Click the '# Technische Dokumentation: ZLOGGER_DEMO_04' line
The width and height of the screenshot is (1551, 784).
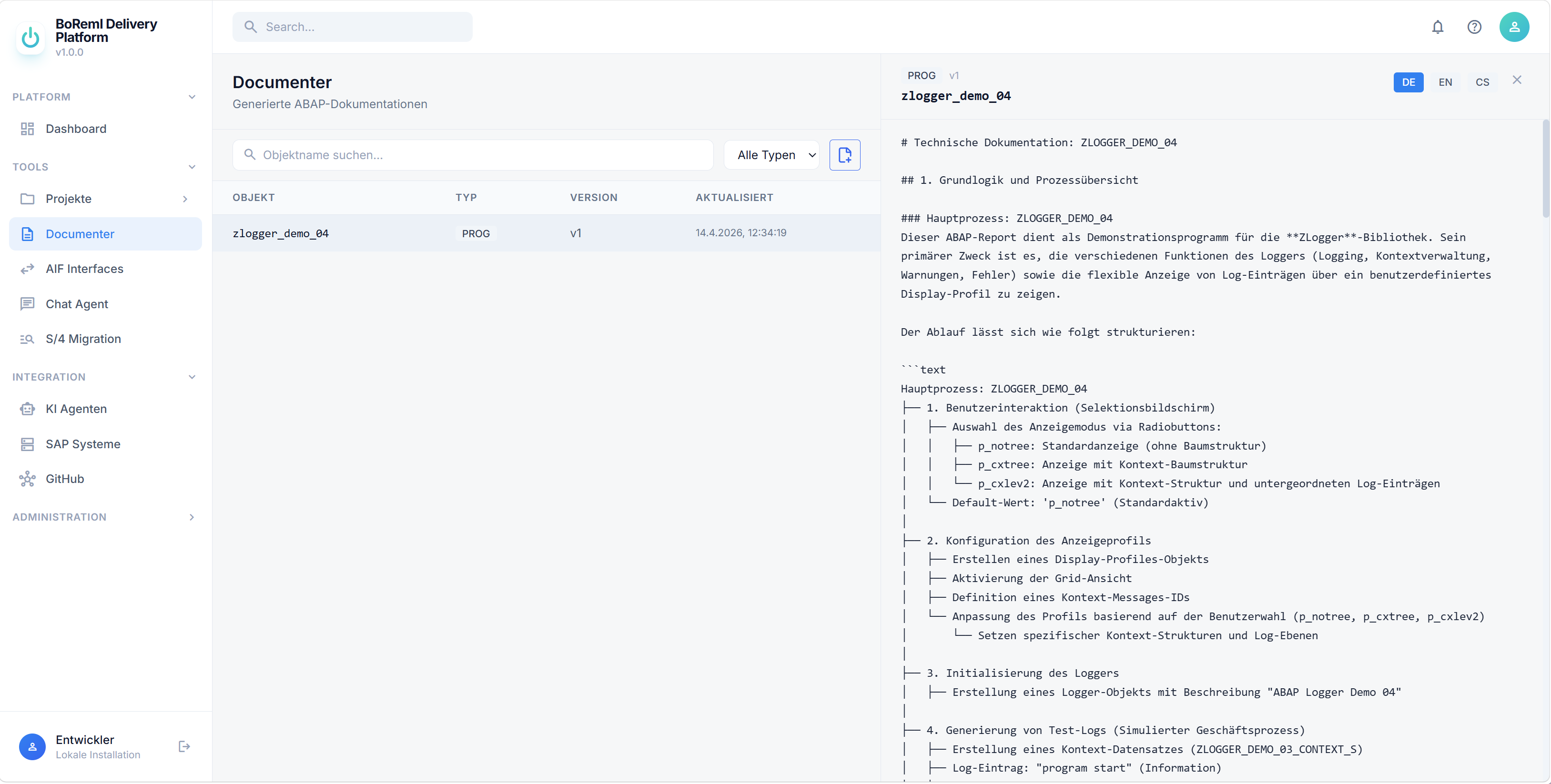(1039, 142)
